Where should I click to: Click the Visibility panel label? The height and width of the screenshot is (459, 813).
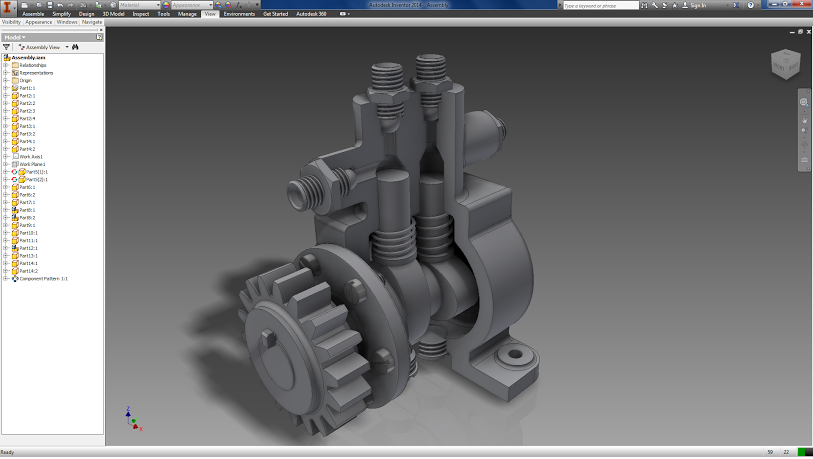pyautogui.click(x=11, y=22)
